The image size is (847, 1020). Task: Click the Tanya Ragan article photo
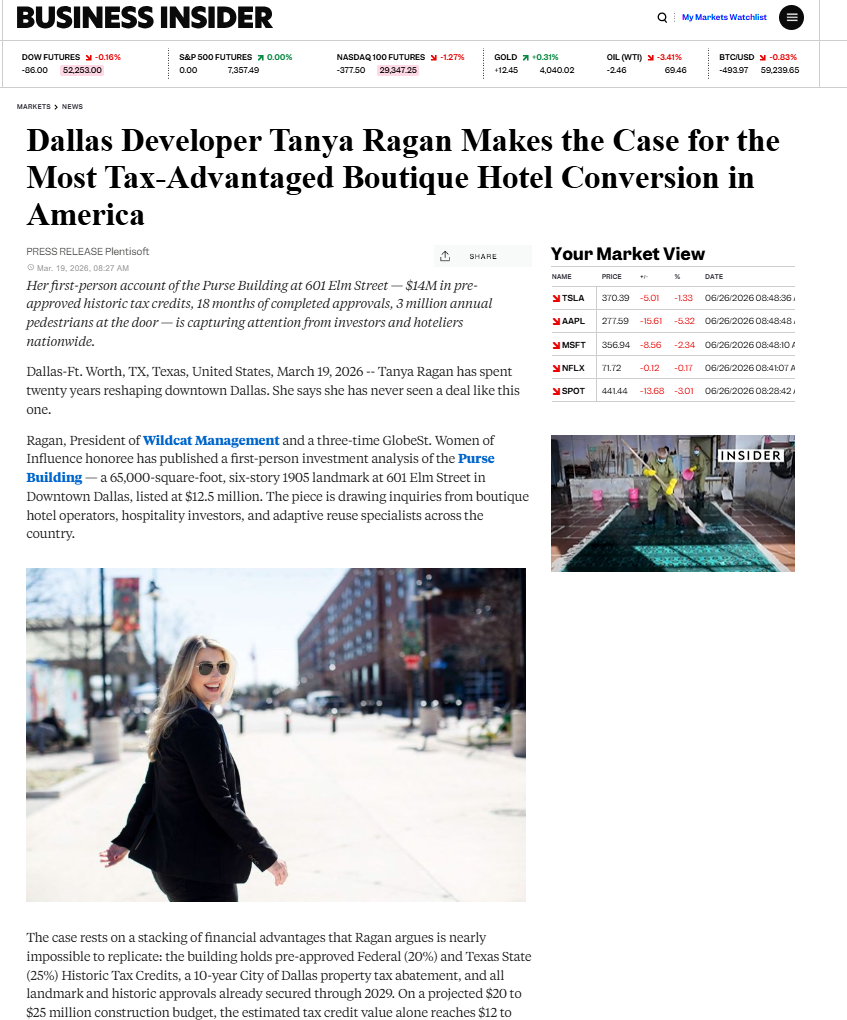276,735
